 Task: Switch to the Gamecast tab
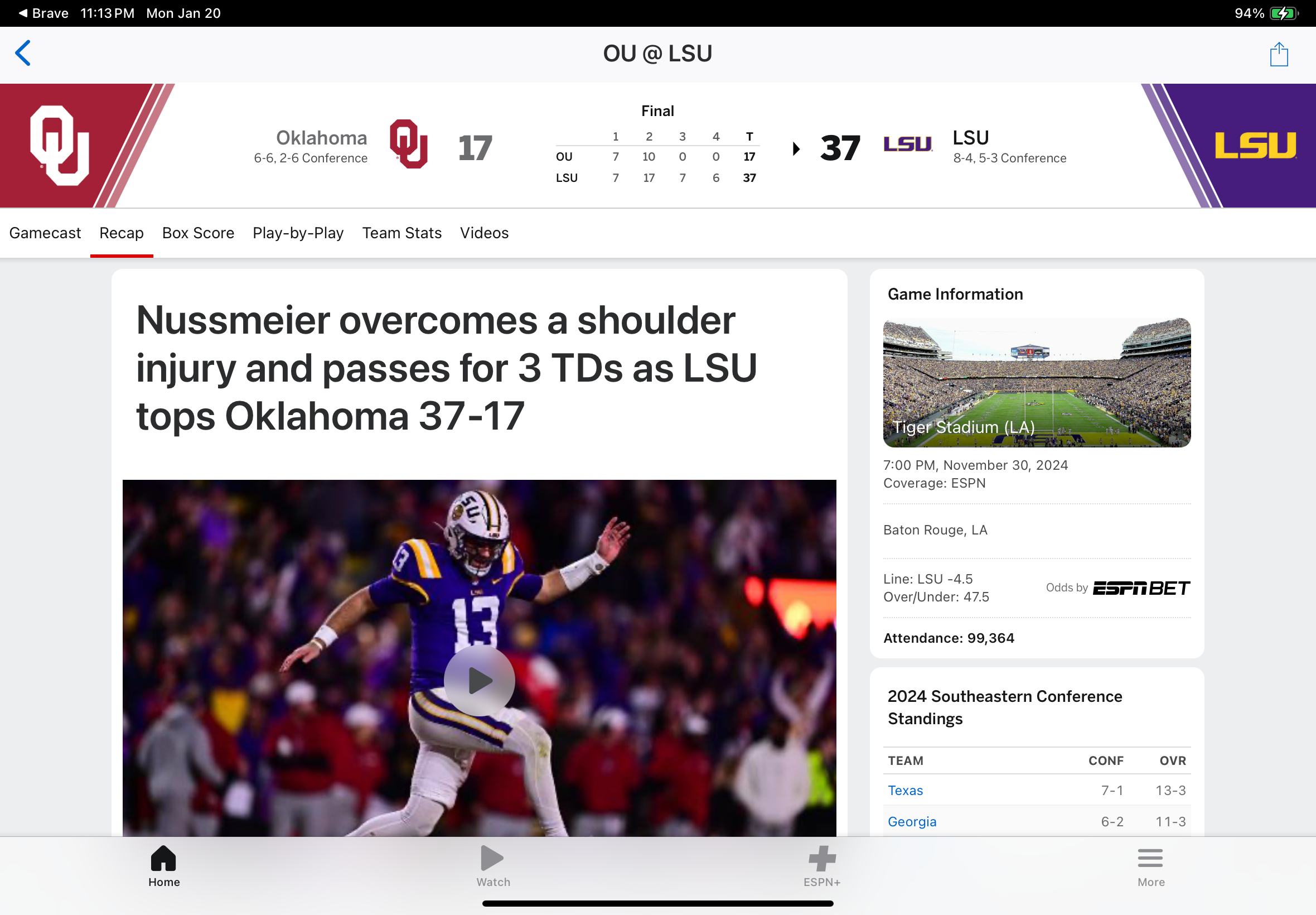[45, 233]
